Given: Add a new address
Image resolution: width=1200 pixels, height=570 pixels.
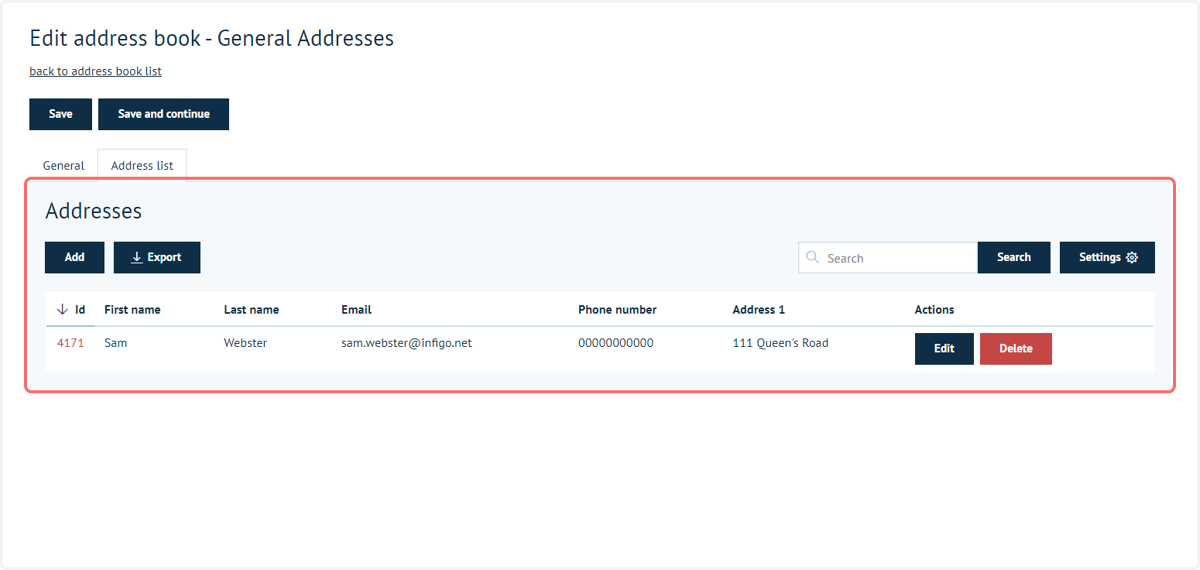Looking at the screenshot, I should pos(74,257).
